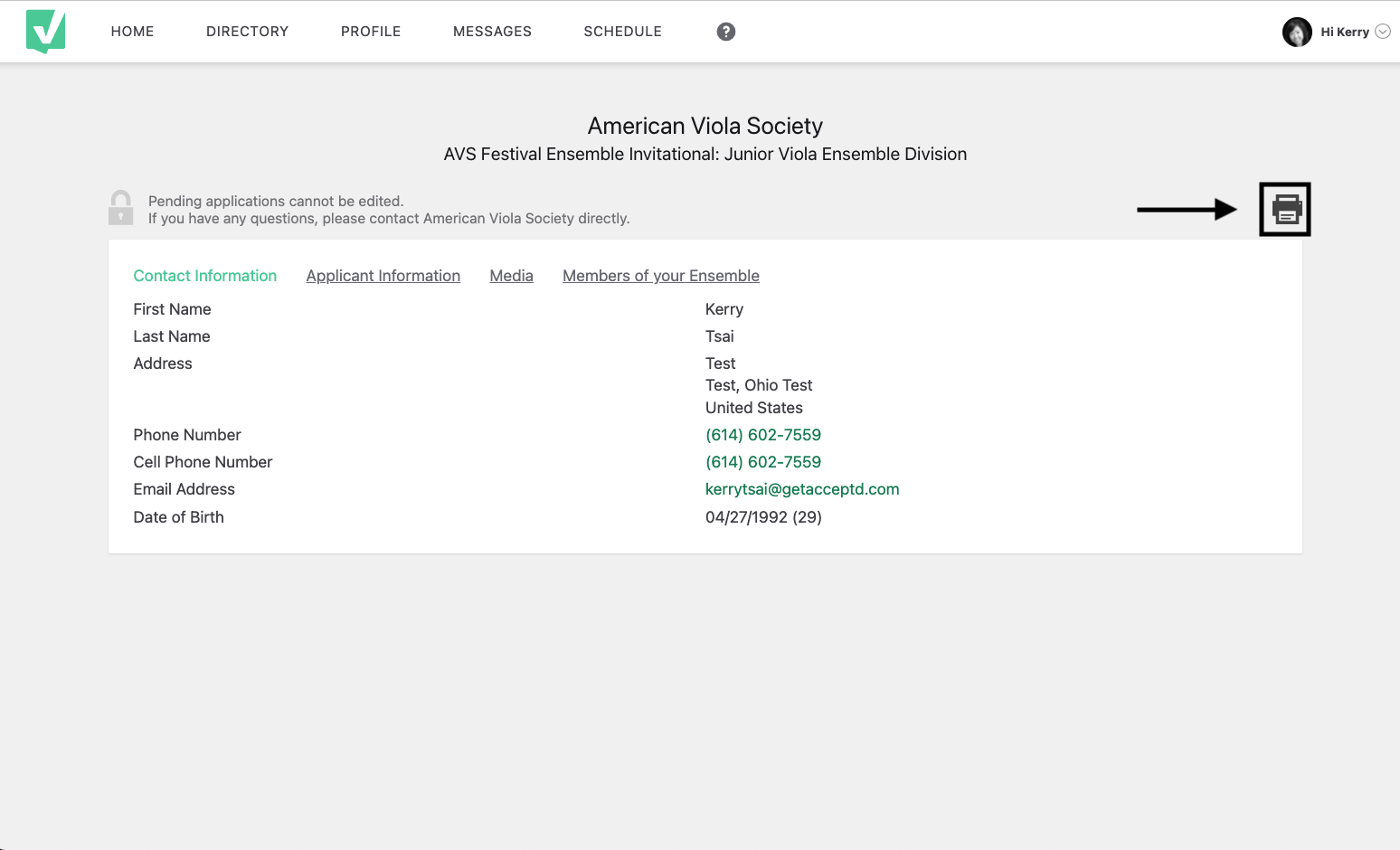The width and height of the screenshot is (1400, 850).
Task: Click the United States address line
Action: coord(754,408)
